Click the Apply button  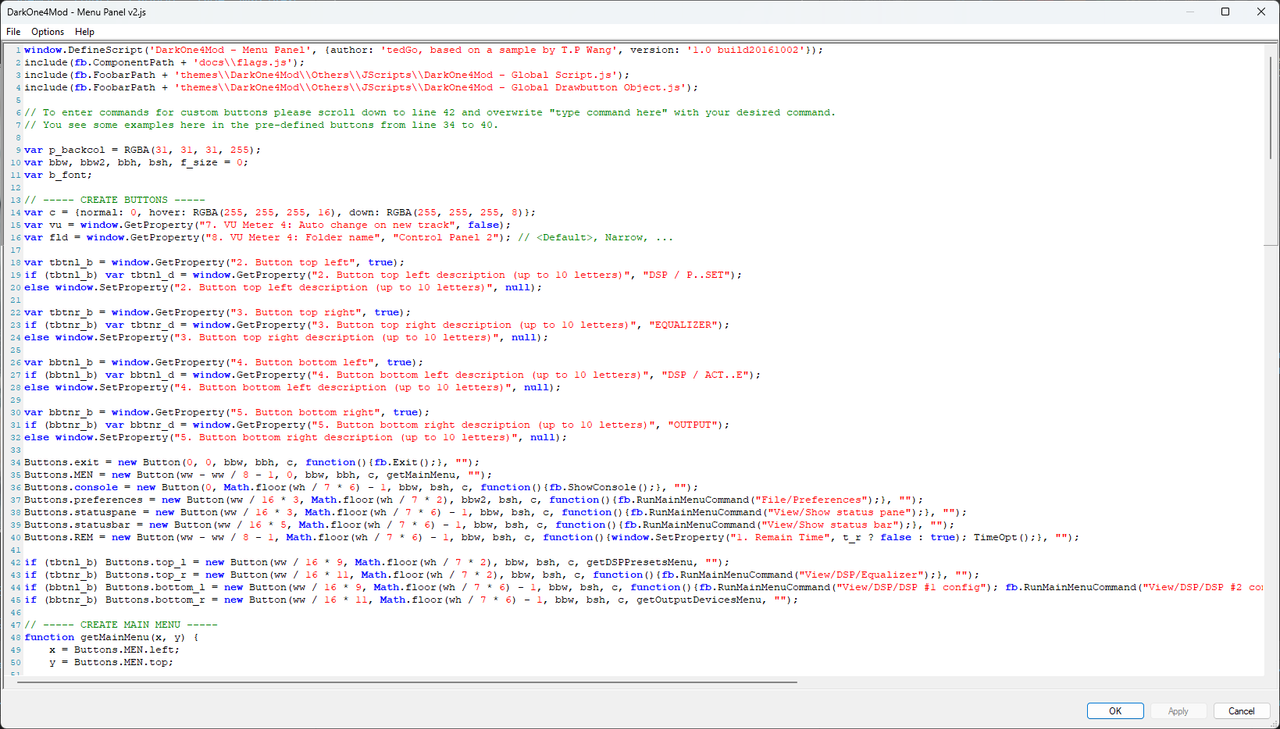(x=1178, y=710)
